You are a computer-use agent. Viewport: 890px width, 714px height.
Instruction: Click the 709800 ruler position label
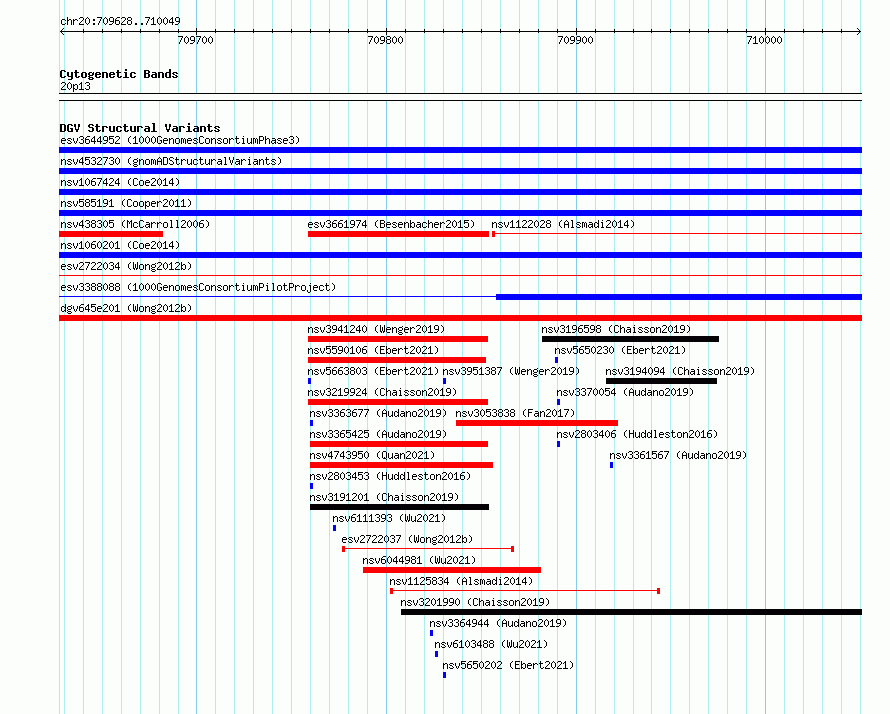pyautogui.click(x=385, y=40)
